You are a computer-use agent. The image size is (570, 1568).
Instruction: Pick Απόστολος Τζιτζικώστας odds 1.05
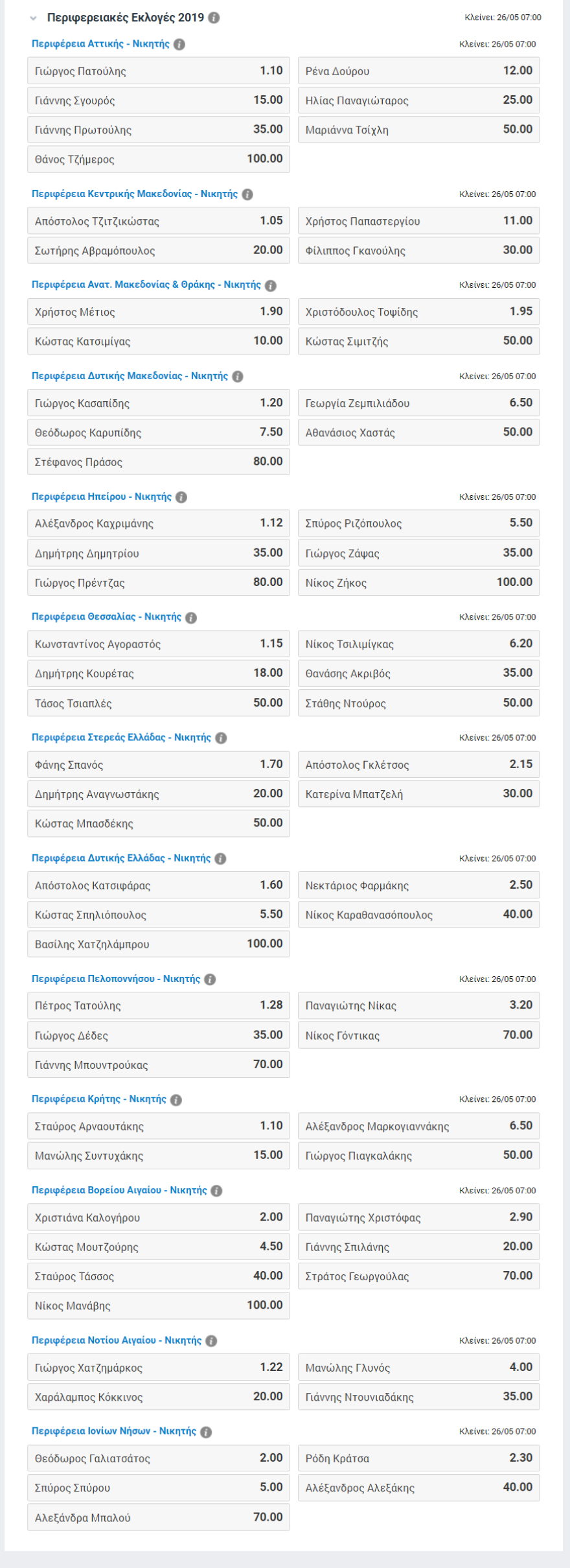(158, 221)
